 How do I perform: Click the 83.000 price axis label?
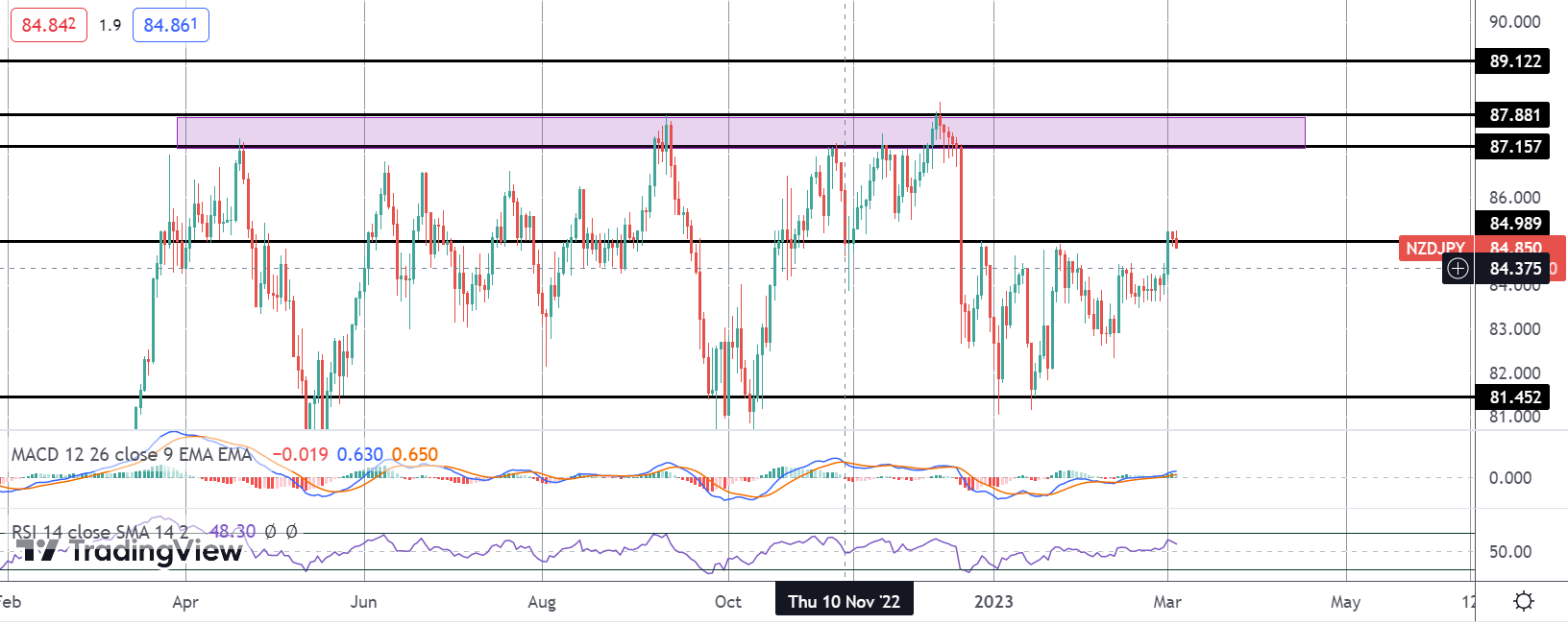[x=1514, y=329]
